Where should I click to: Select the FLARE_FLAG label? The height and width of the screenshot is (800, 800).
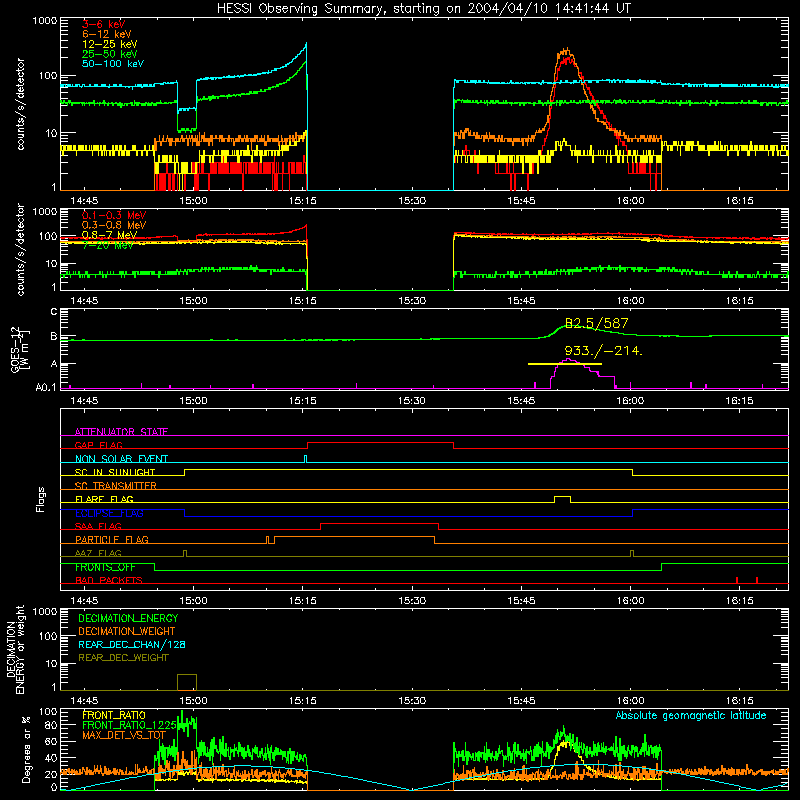(104, 499)
